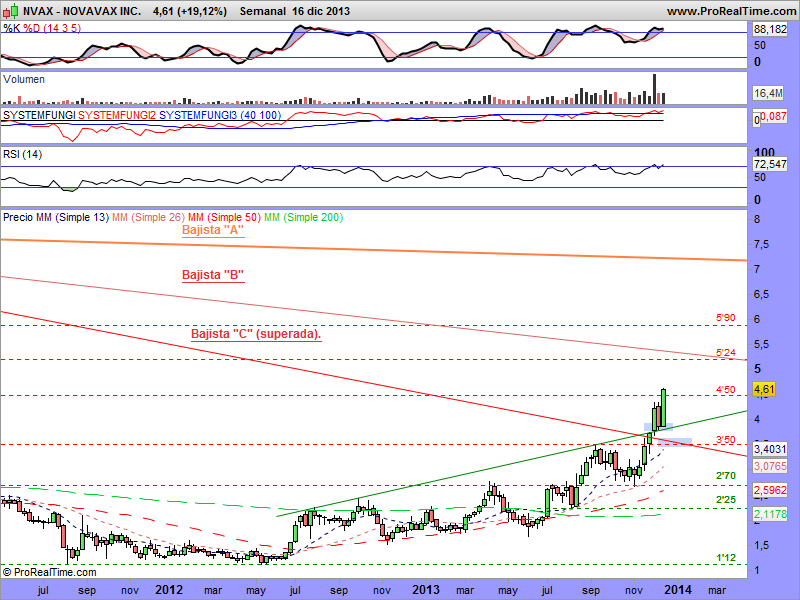Click the 2'25 support level label
Image resolution: width=800 pixels, height=600 pixels.
(x=726, y=499)
